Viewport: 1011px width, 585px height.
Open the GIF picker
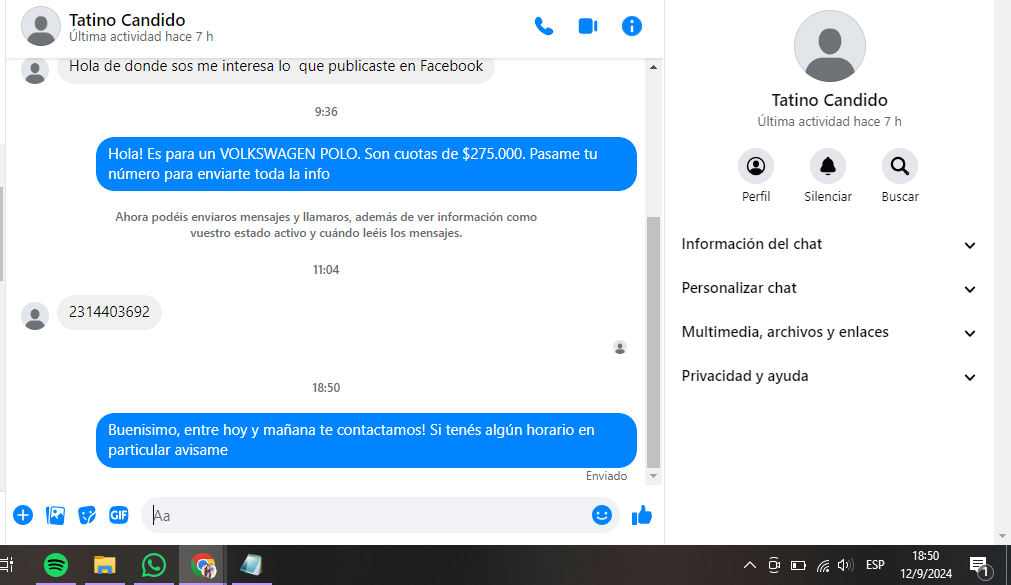coord(119,515)
